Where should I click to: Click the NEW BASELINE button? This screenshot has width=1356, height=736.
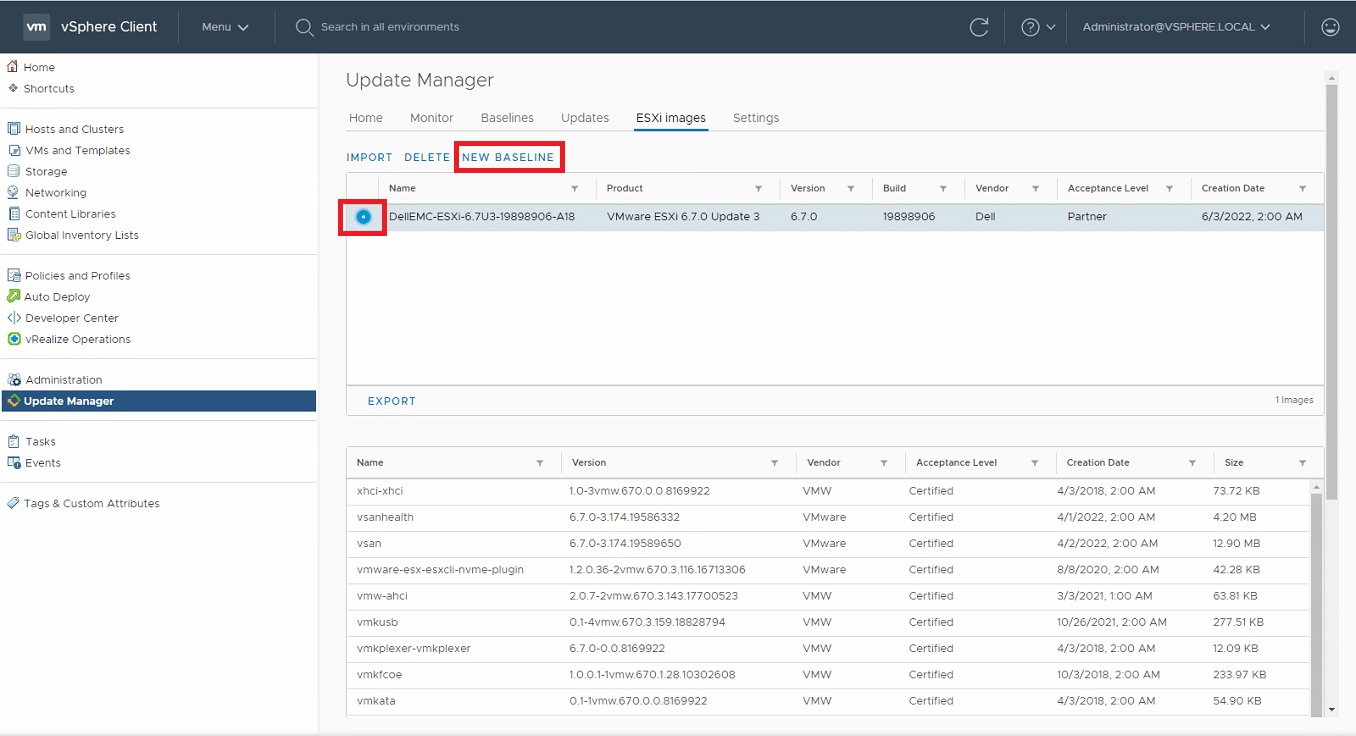coord(508,157)
